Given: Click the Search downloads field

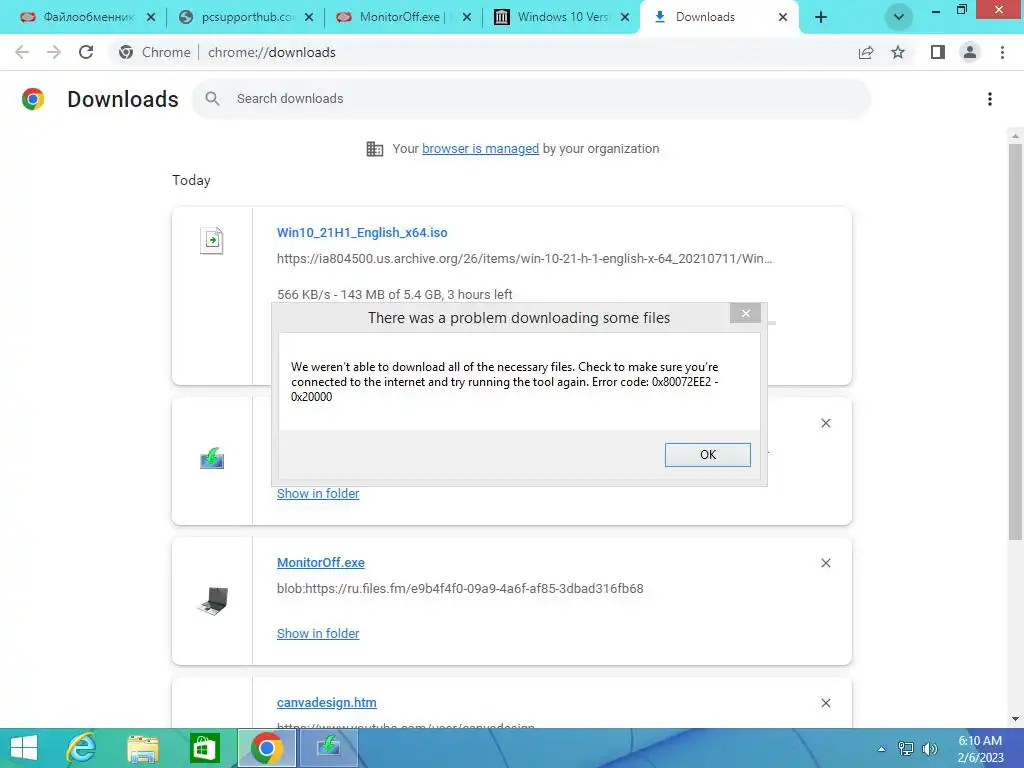Looking at the screenshot, I should point(532,99).
